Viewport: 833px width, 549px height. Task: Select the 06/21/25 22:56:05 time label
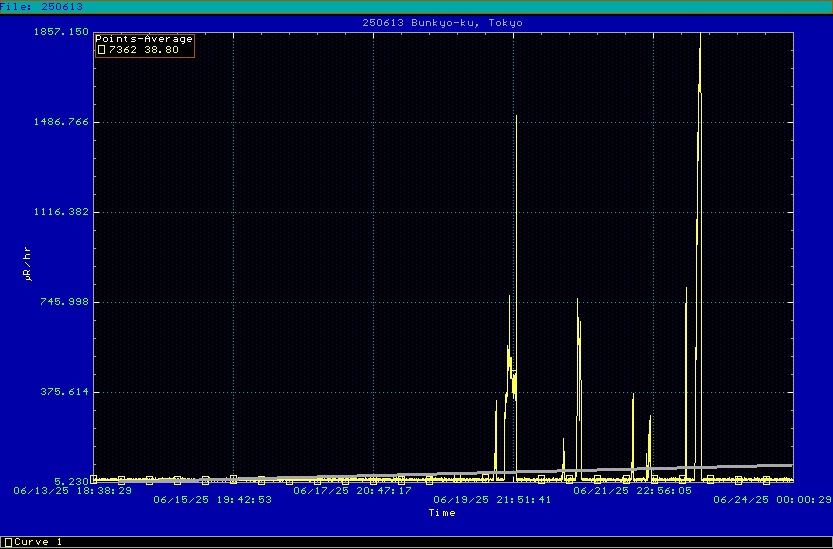(x=632, y=491)
